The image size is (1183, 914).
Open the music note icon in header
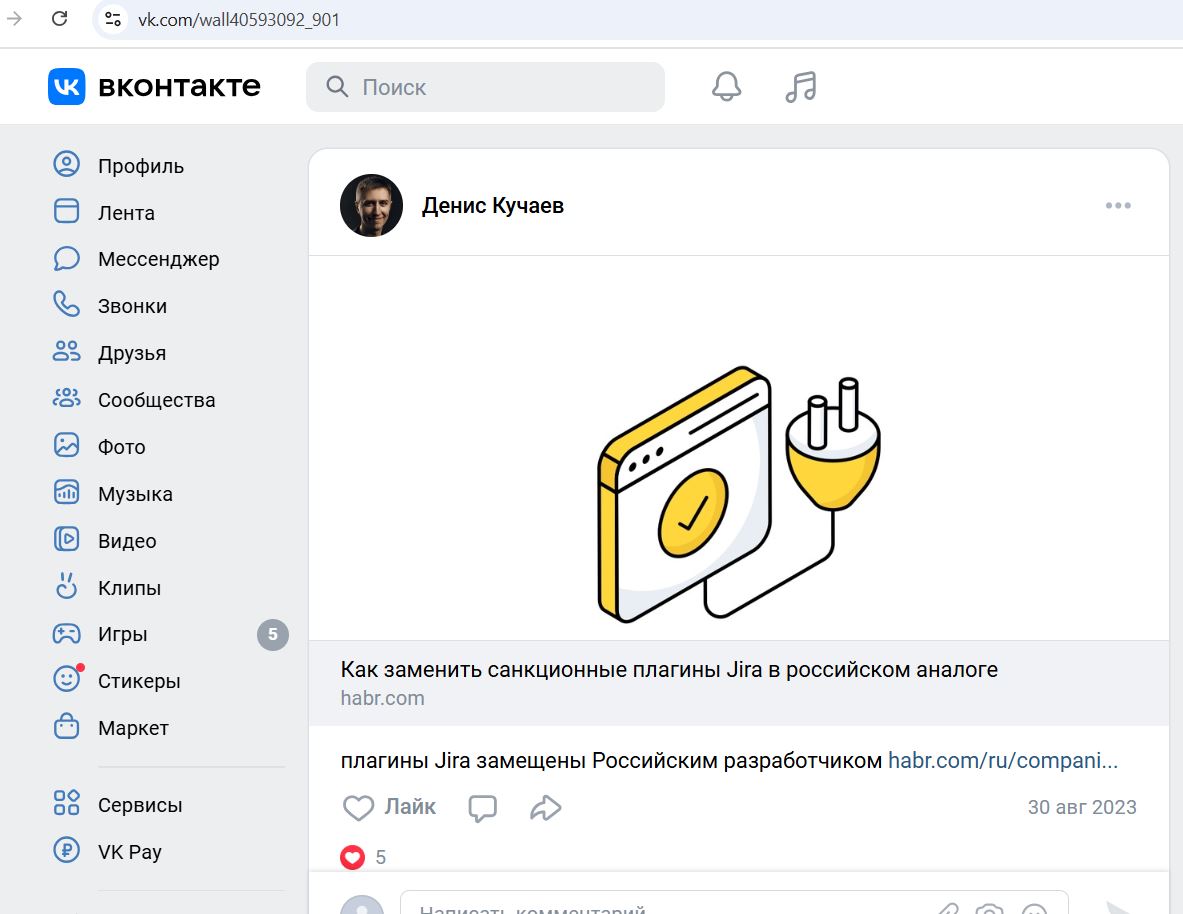[800, 87]
